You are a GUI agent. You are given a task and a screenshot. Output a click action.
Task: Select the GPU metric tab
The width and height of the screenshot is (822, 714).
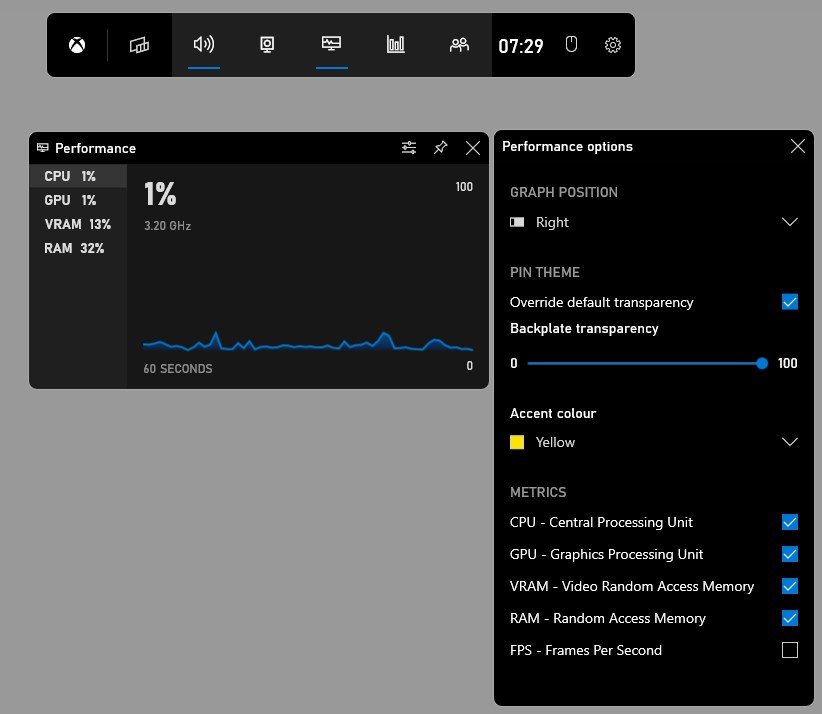tap(78, 200)
